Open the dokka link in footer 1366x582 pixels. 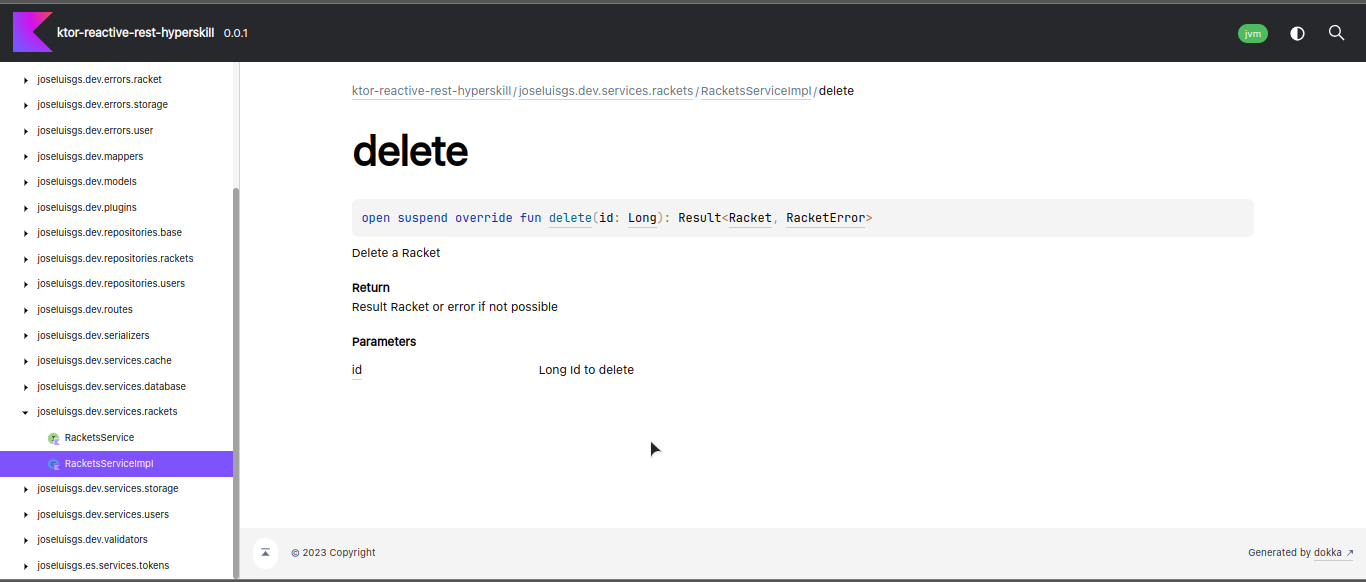(1327, 553)
